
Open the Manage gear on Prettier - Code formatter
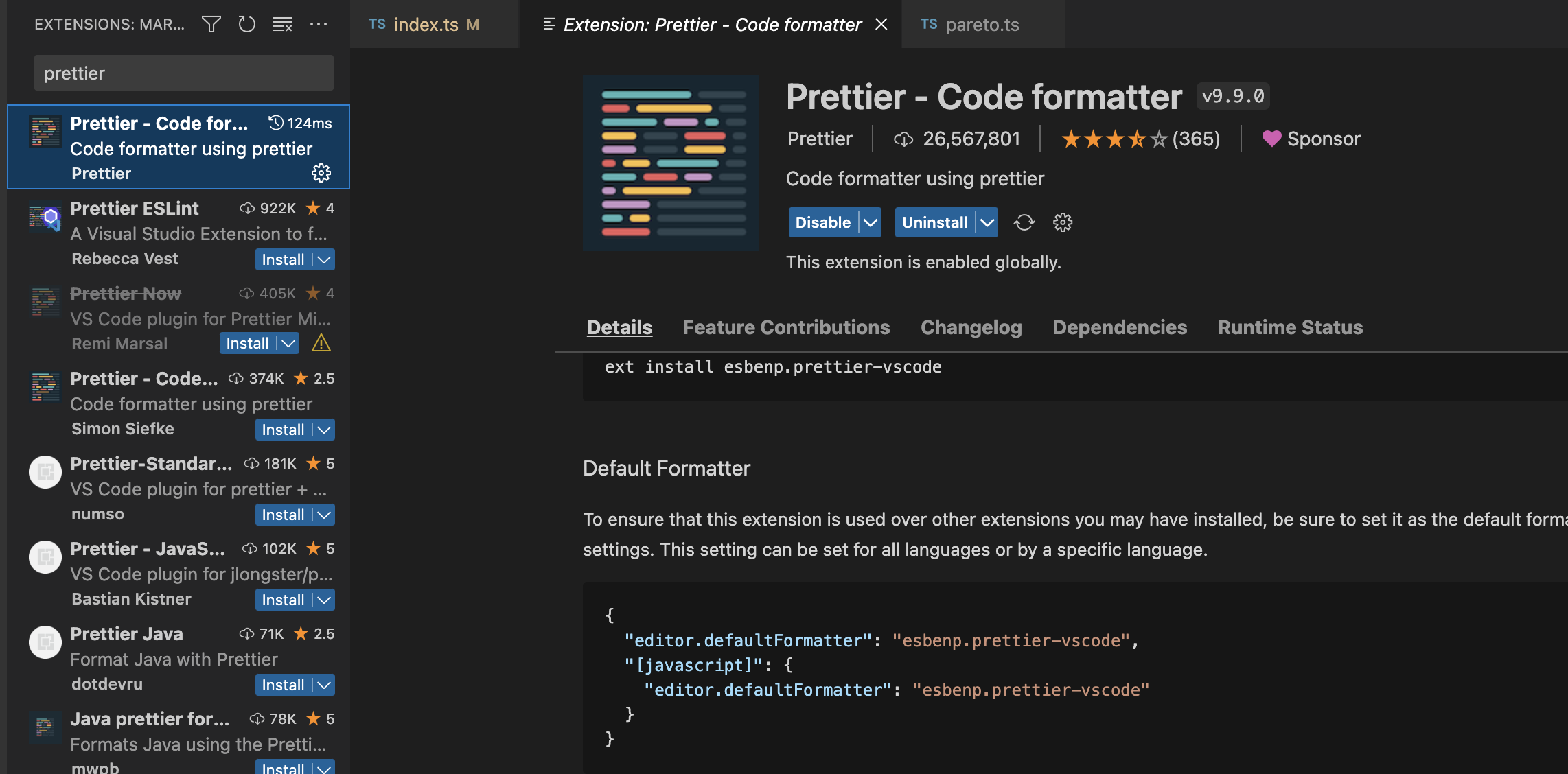click(x=321, y=173)
